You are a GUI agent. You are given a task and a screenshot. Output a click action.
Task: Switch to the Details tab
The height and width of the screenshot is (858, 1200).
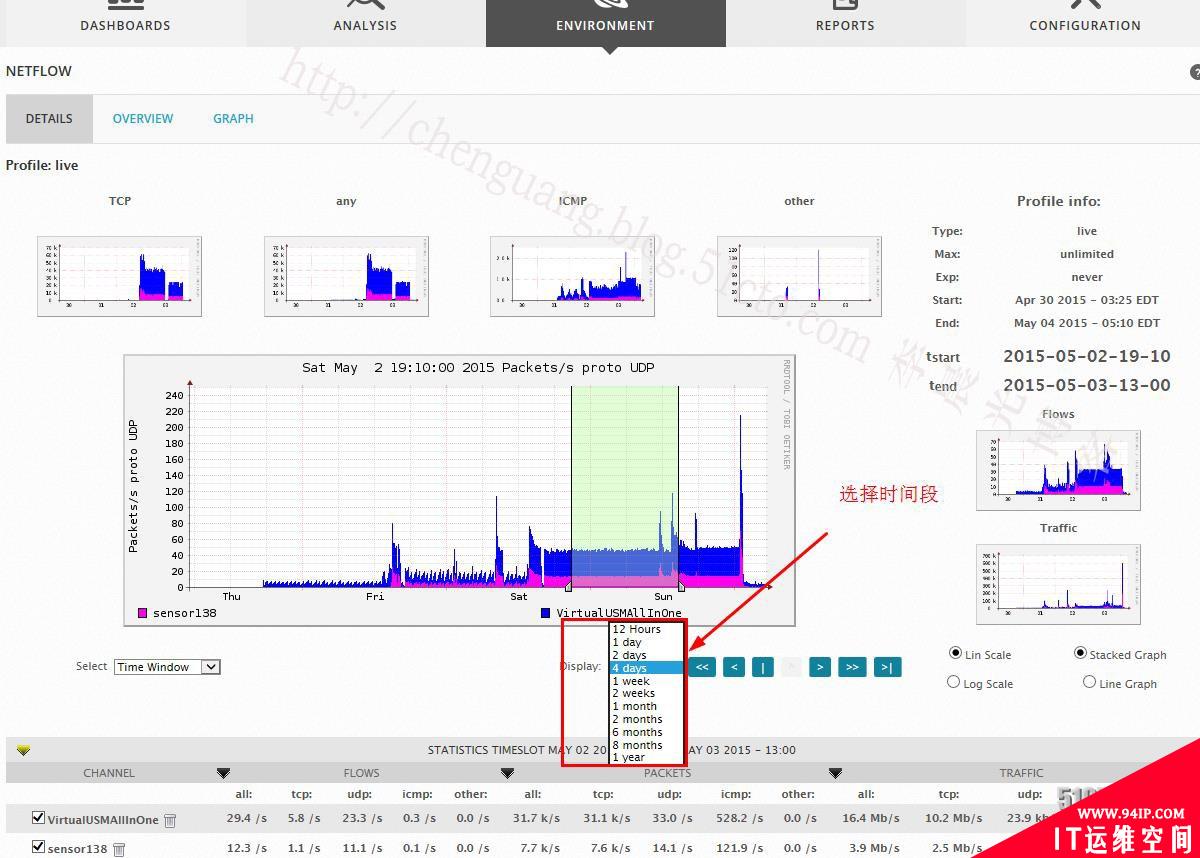49,118
